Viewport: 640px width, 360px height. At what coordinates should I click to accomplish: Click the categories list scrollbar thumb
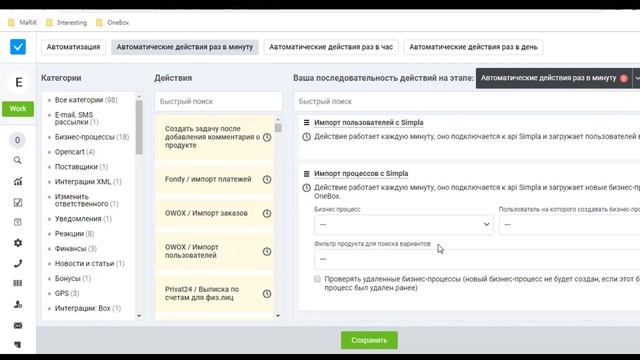click(139, 127)
